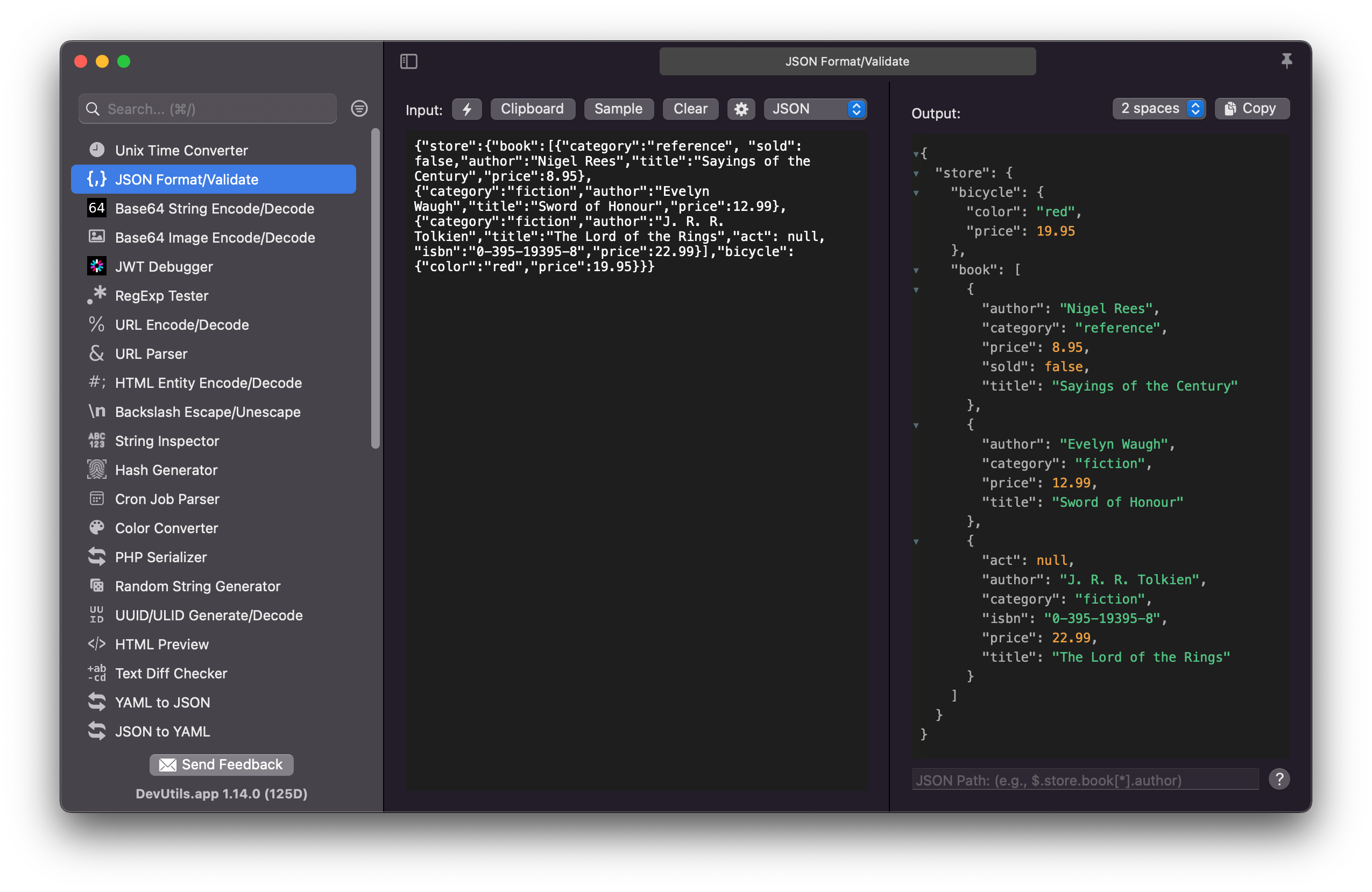Open the JWT Debugger tool

164,266
